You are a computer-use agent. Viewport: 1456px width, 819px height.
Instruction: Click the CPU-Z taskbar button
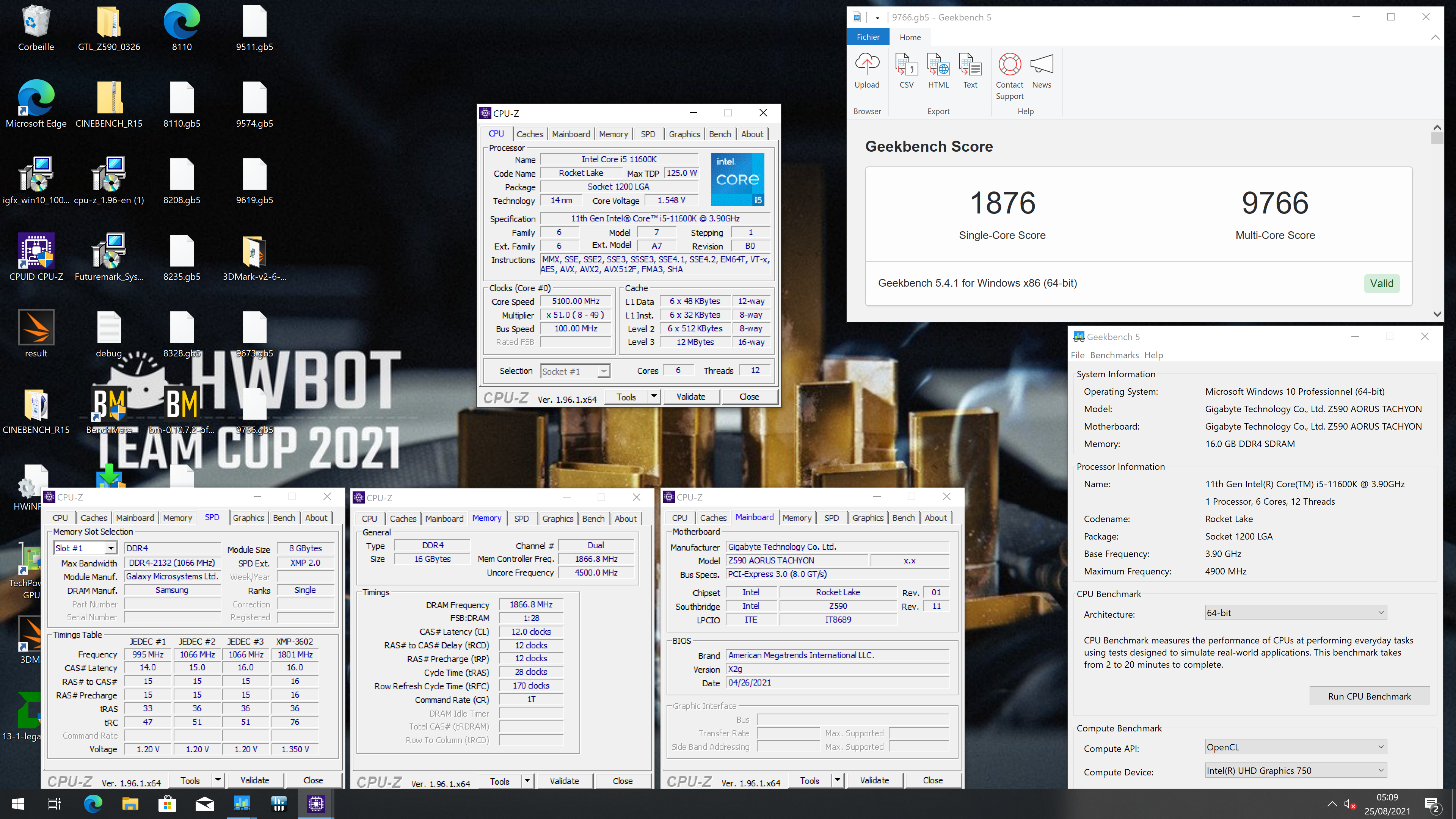tap(316, 803)
